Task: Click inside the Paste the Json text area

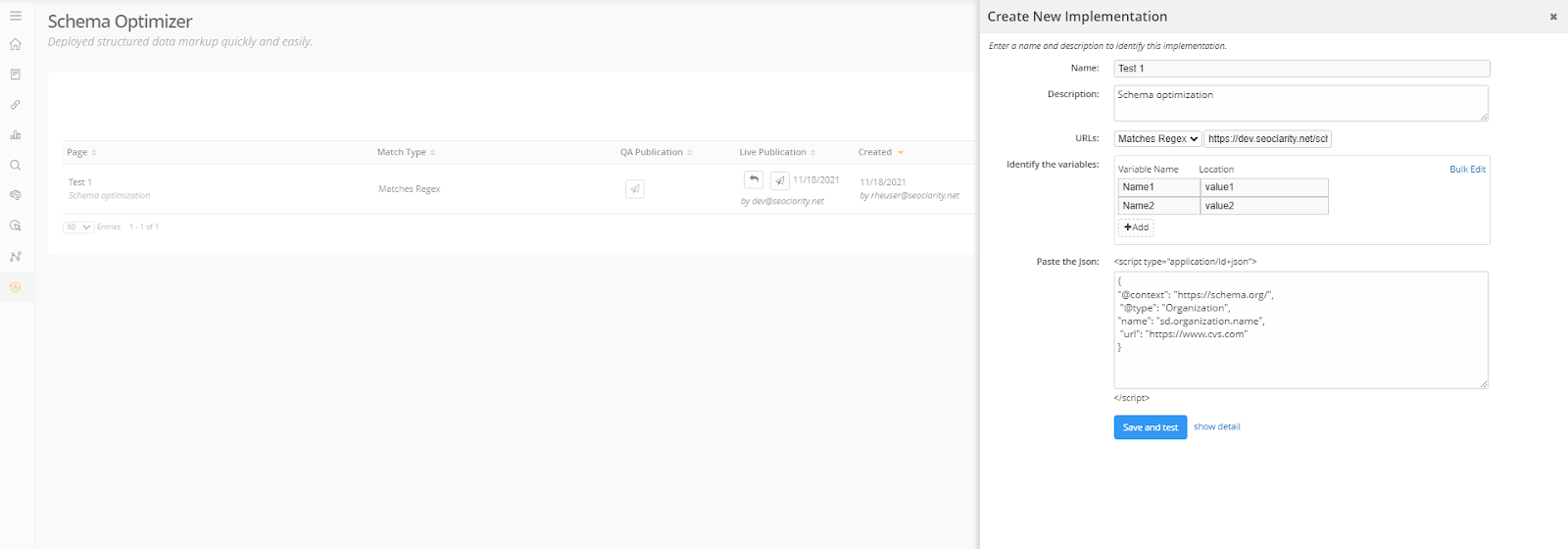Action: coord(1301,330)
